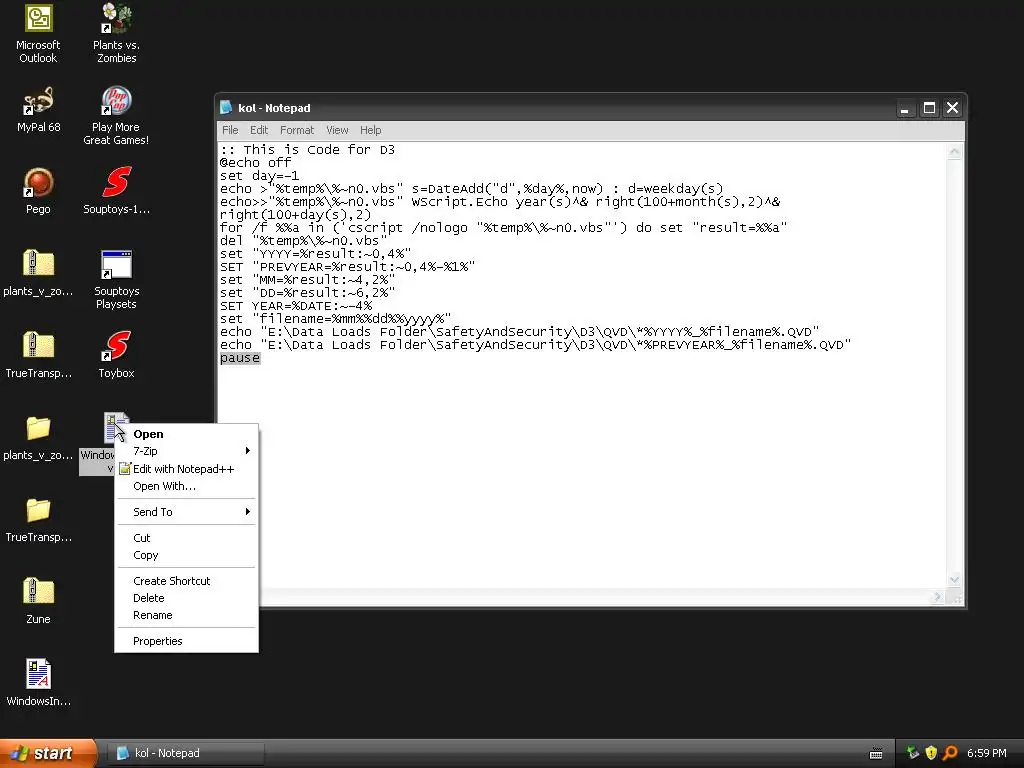This screenshot has height=768, width=1024.
Task: Choose Open With... in context menu
Action: pos(187,486)
